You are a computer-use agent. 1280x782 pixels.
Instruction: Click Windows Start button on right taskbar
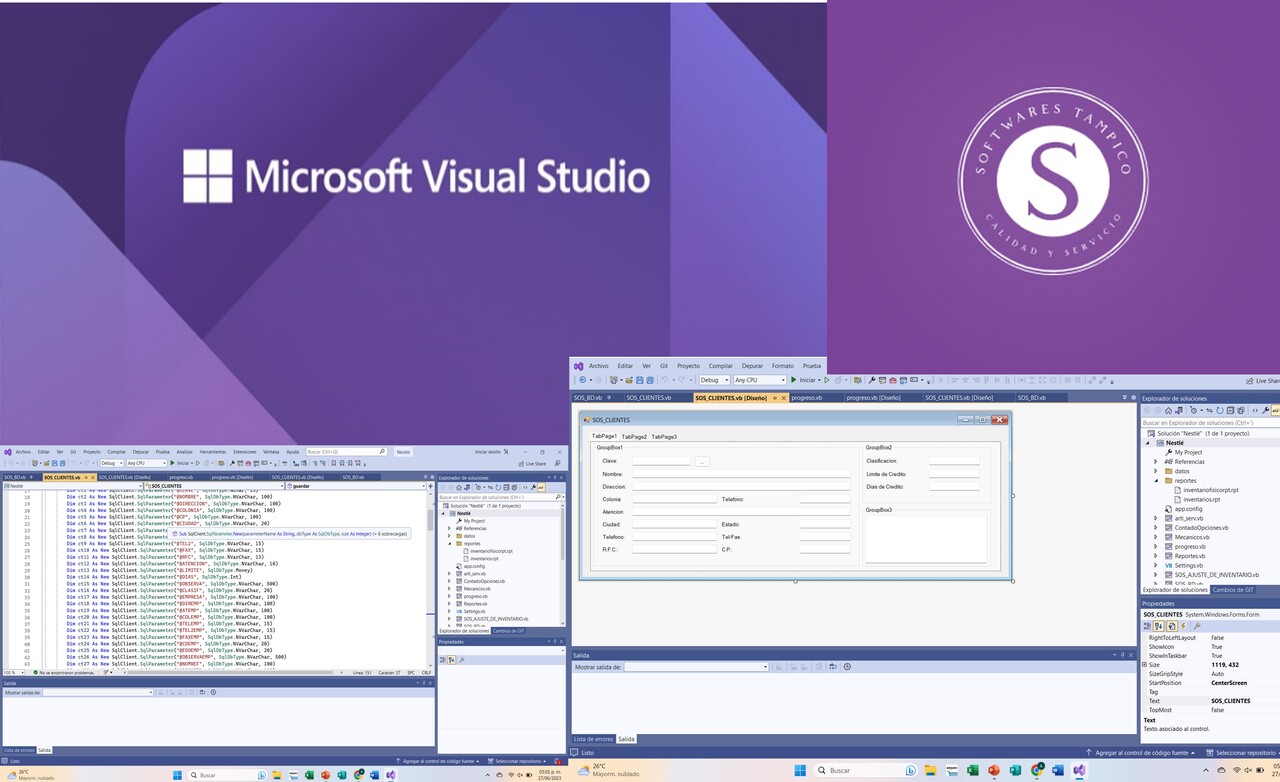801,770
